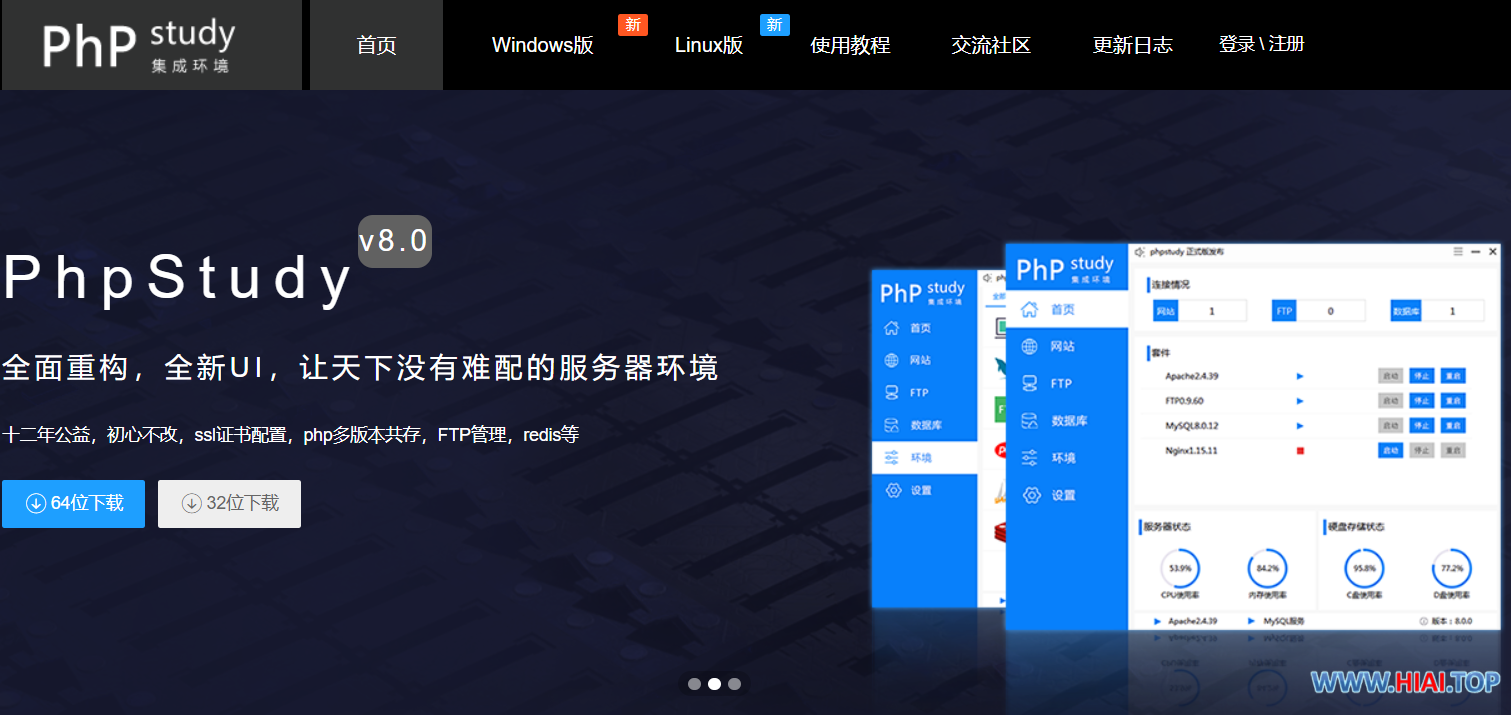
Task: Click the blue 64位下载 download button
Action: pos(74,503)
